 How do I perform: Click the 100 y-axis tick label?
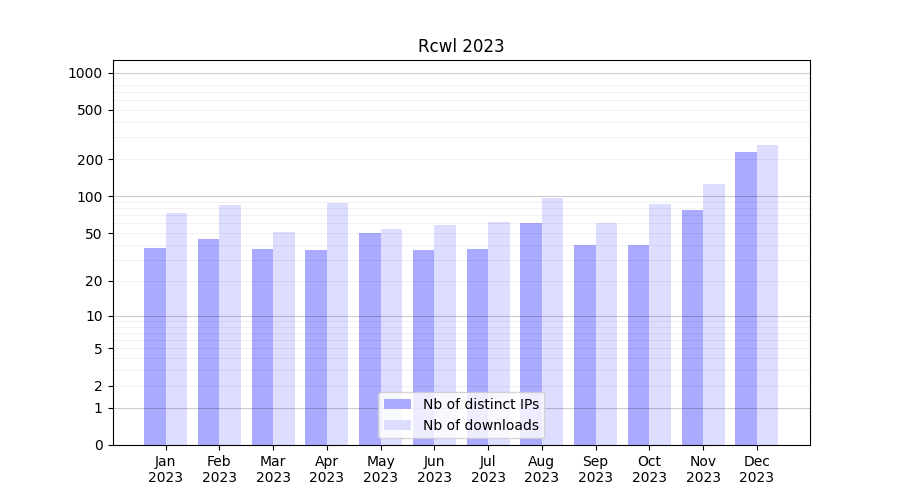pos(89,197)
